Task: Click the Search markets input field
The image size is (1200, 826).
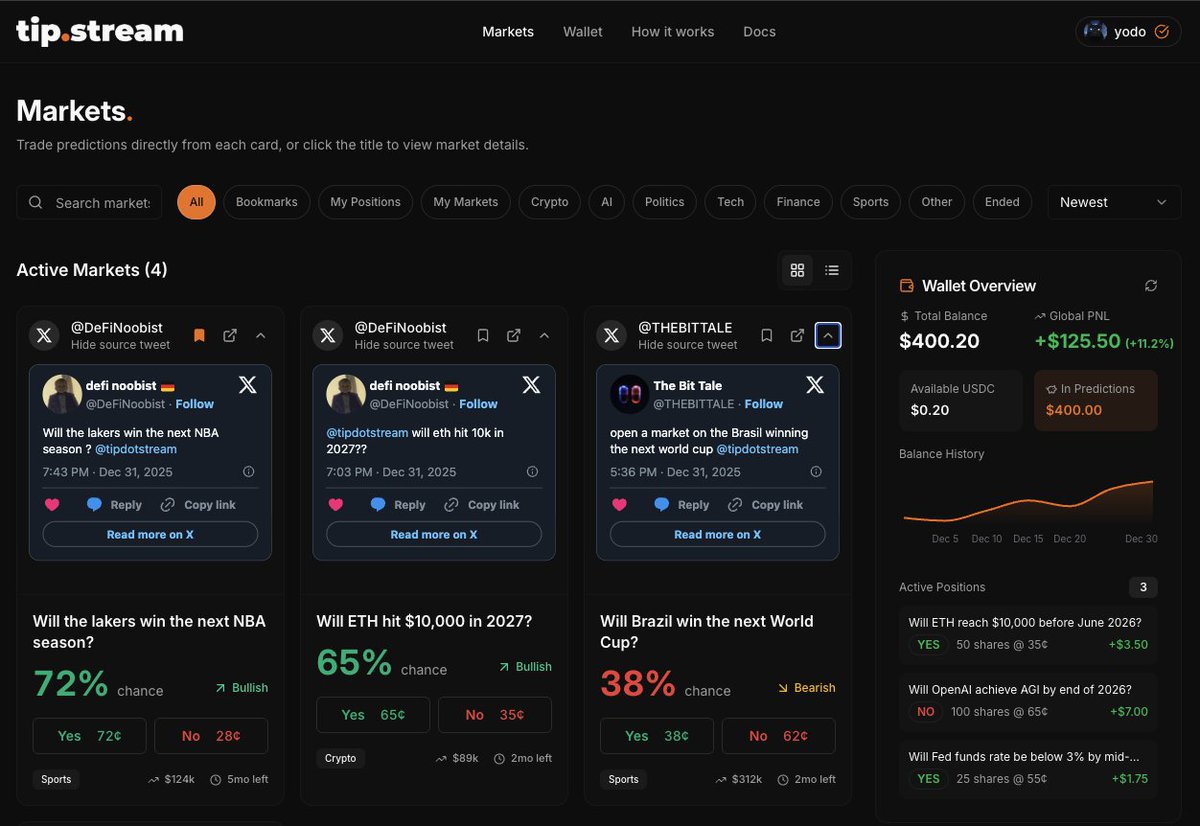Action: point(89,202)
